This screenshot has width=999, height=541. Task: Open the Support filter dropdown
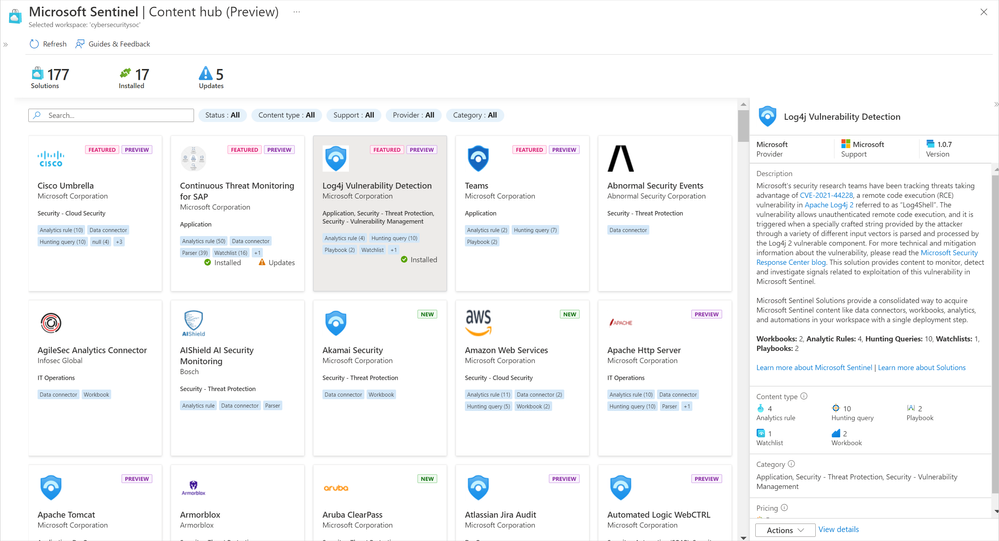click(354, 115)
